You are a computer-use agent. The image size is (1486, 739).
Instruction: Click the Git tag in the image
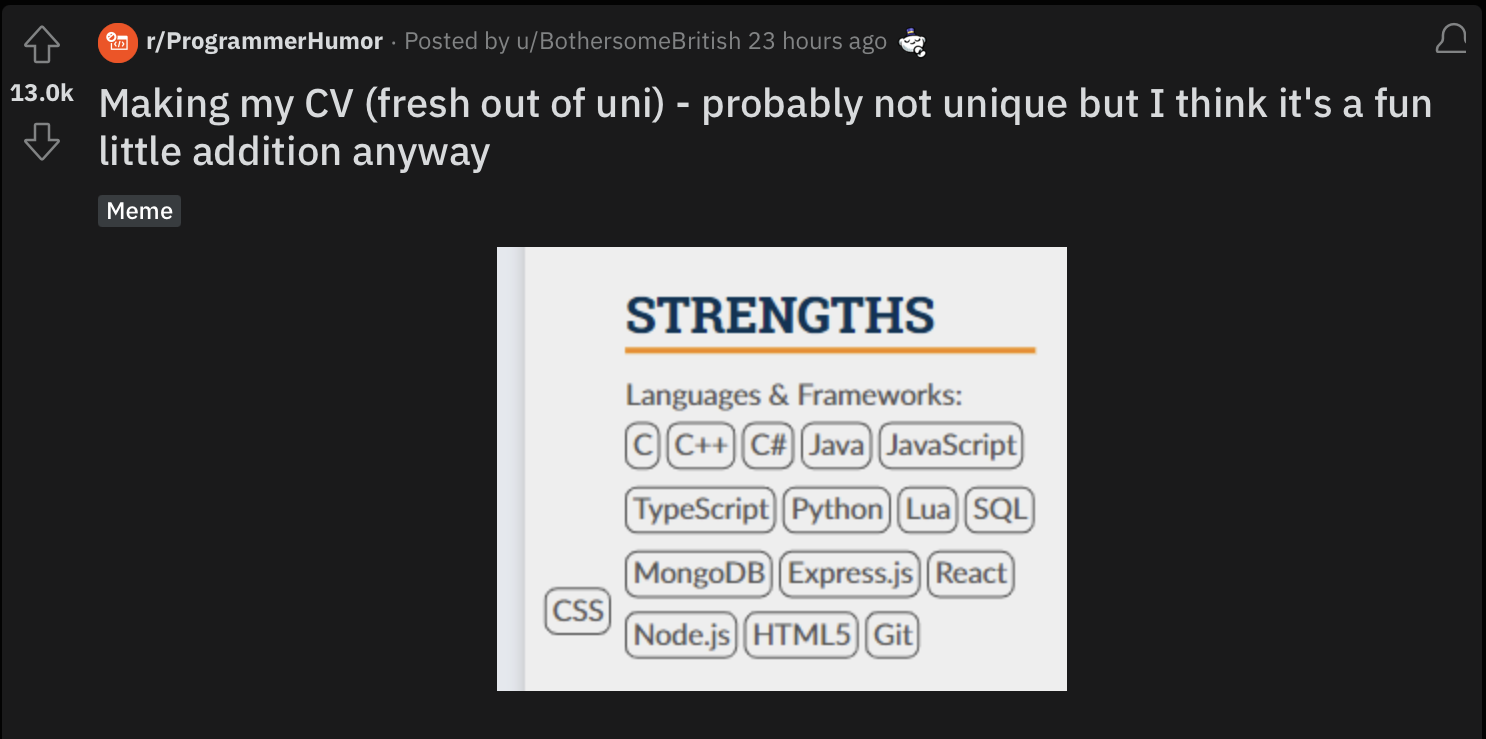click(x=892, y=635)
